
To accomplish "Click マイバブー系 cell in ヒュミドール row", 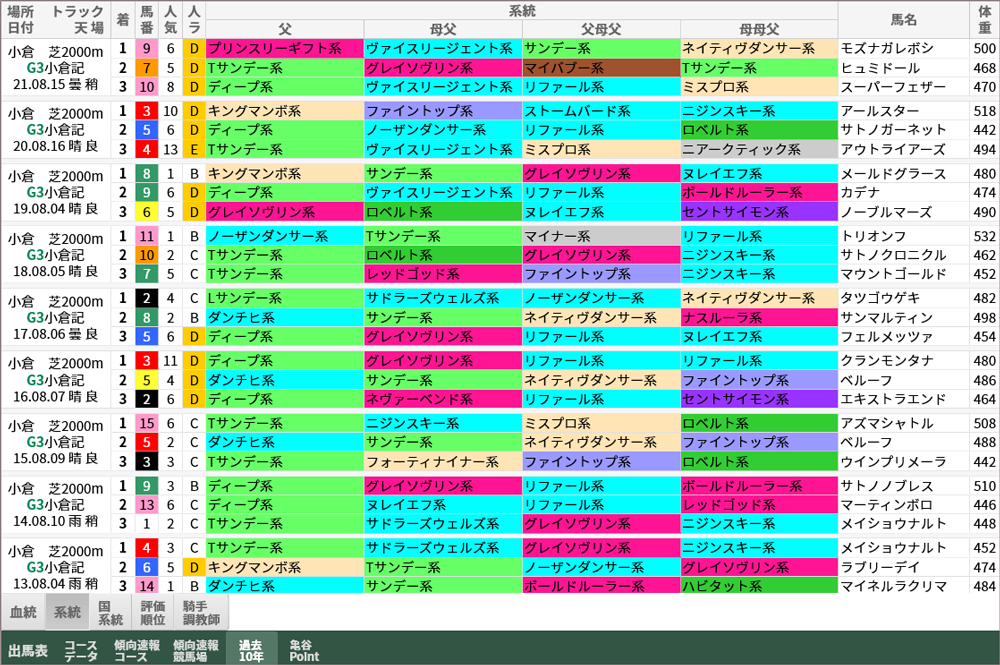I will pos(601,68).
